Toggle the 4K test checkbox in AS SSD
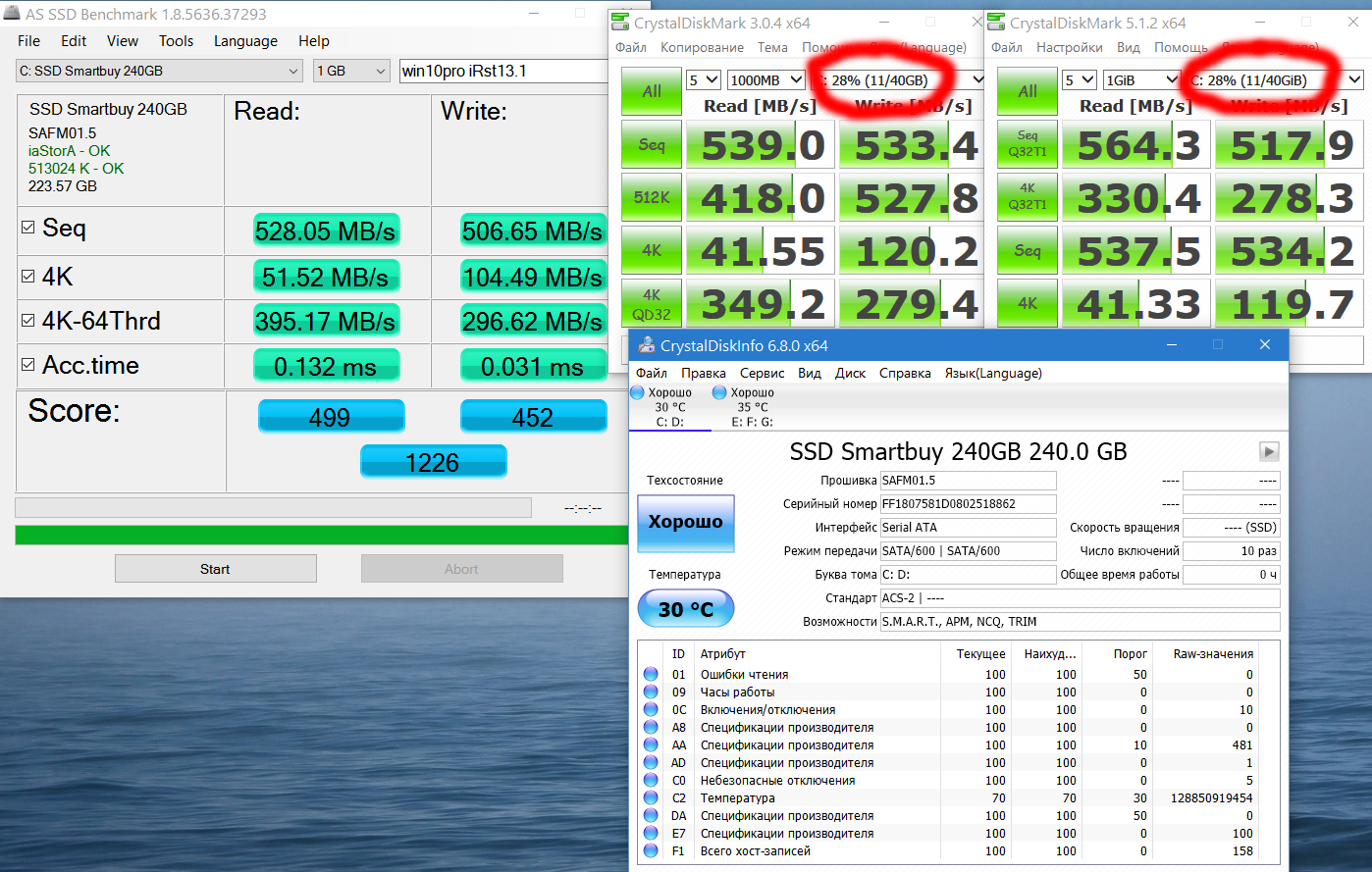The image size is (1372, 872). click(x=28, y=277)
